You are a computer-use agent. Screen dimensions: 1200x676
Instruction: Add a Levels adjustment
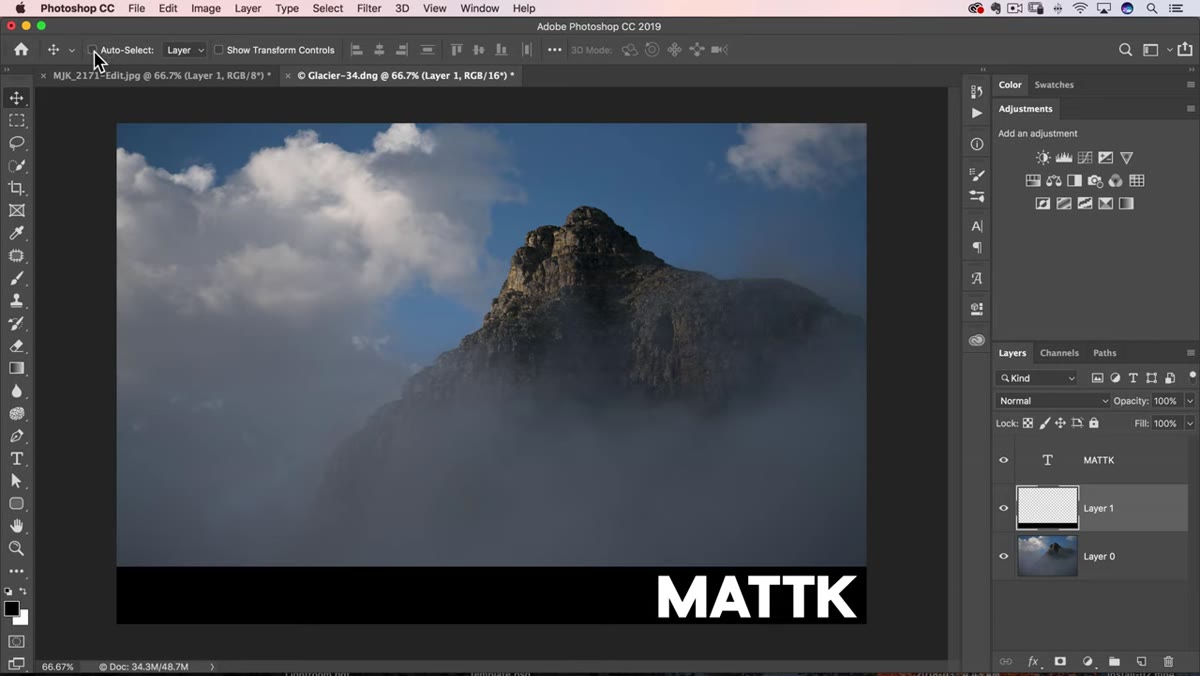point(1064,158)
